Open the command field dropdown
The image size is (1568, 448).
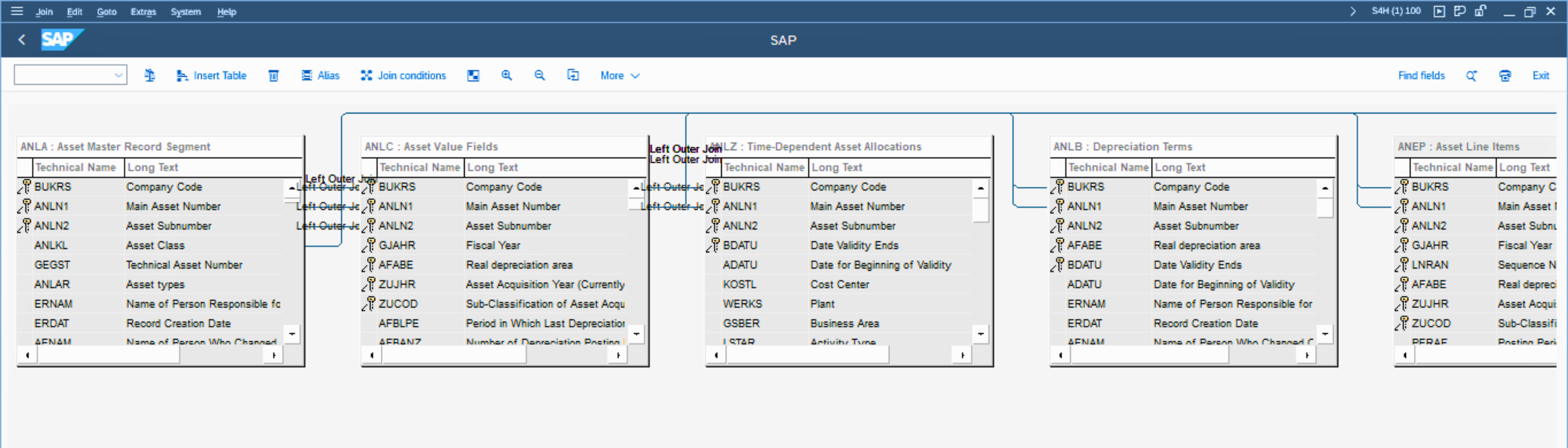[x=118, y=75]
